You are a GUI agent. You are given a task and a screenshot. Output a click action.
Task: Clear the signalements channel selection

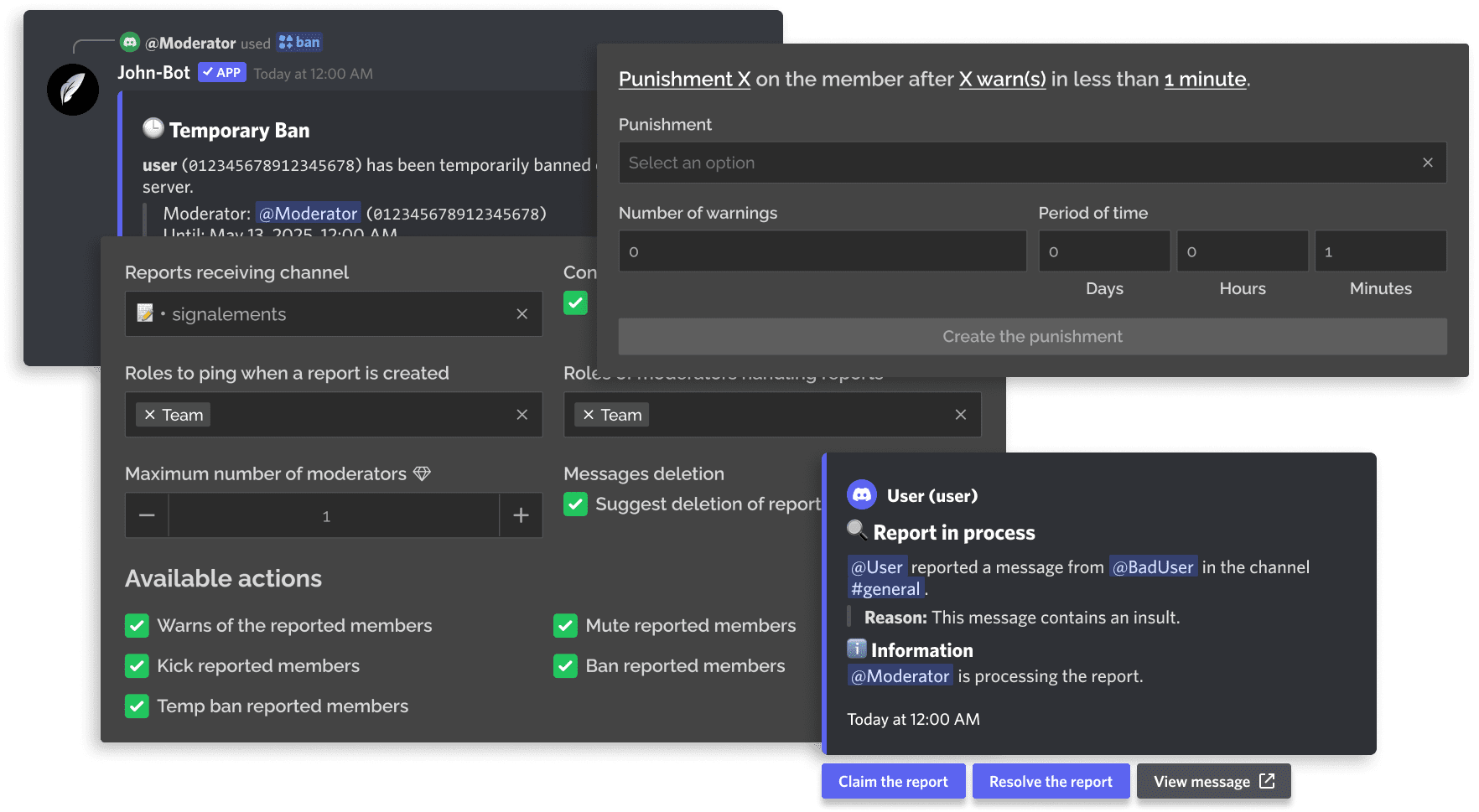[x=522, y=314]
